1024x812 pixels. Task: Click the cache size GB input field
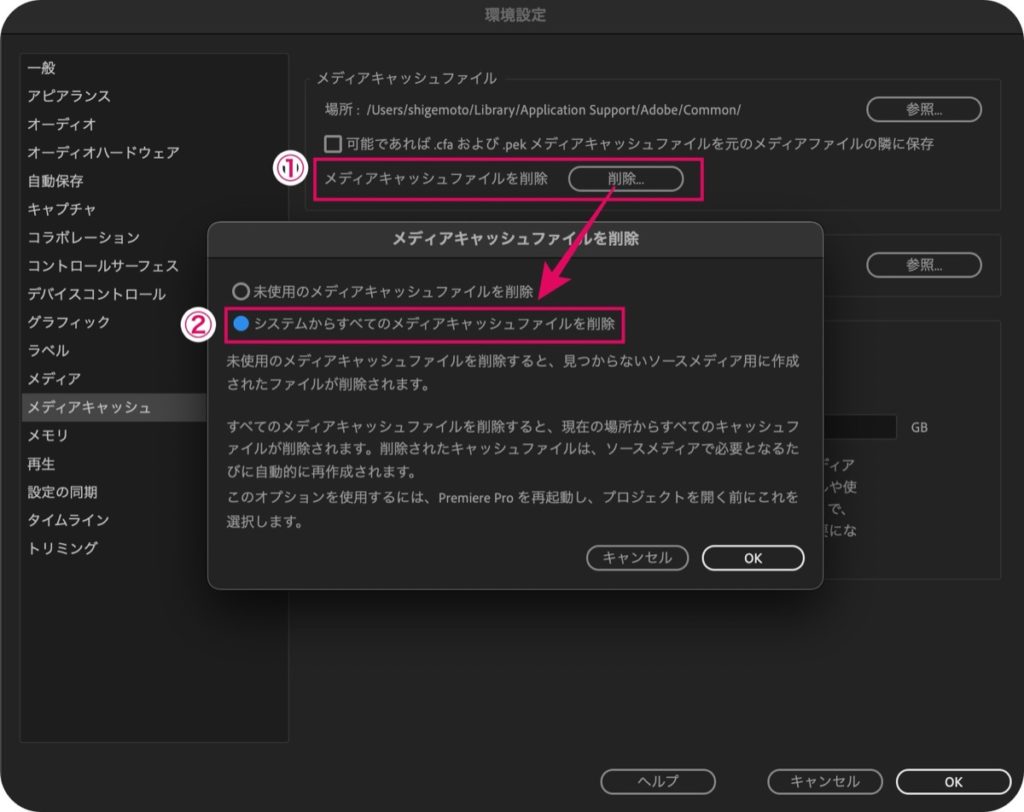click(860, 427)
